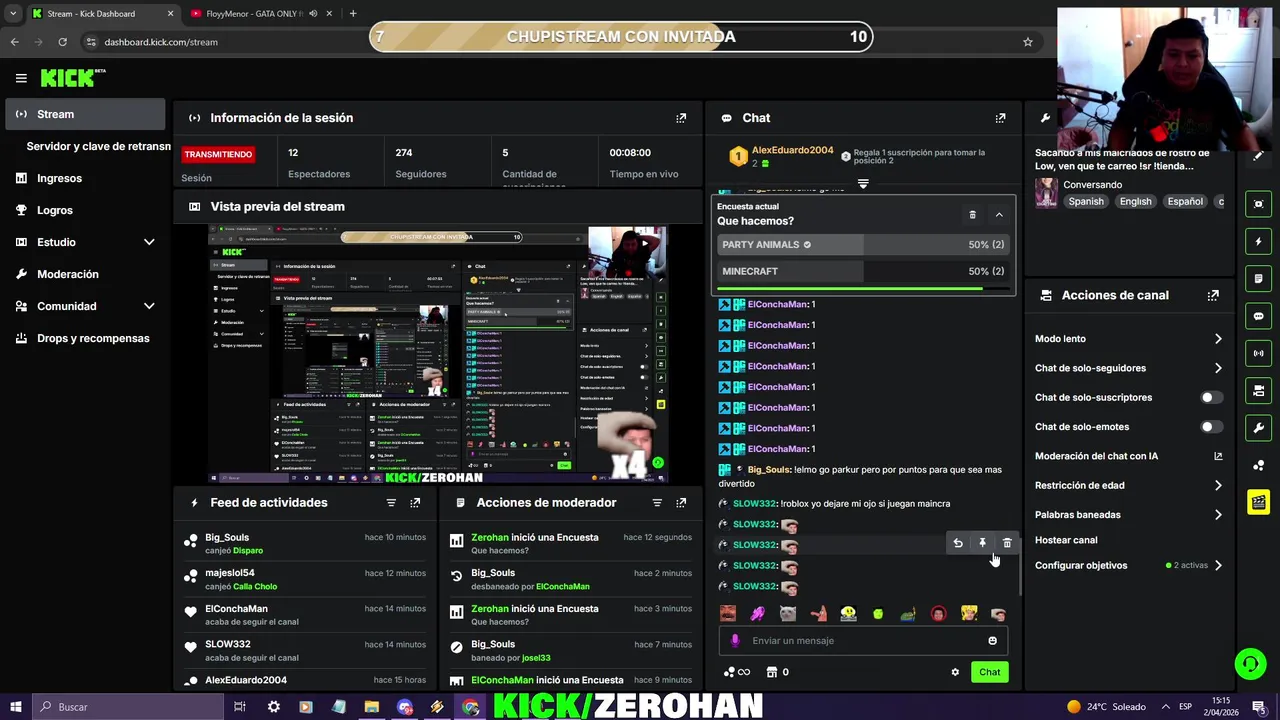Image resolution: width=1280 pixels, height=720 pixels.
Task: Toggle Chat de solo-suscriptores switch
Action: pyautogui.click(x=1211, y=397)
